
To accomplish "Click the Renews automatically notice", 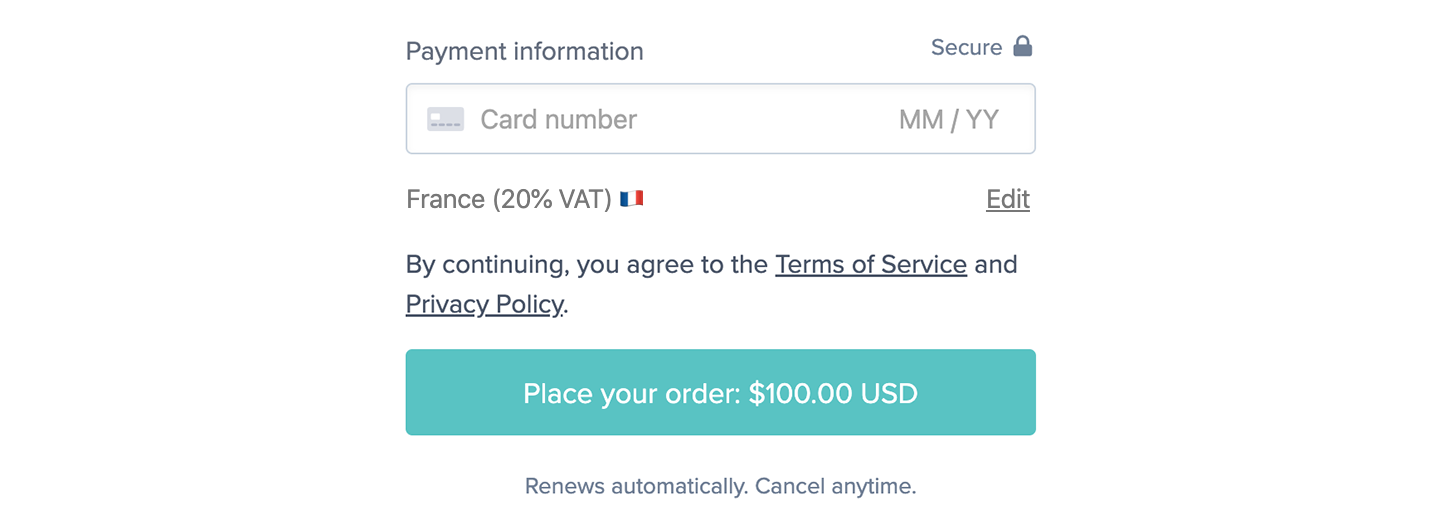I will (720, 486).
